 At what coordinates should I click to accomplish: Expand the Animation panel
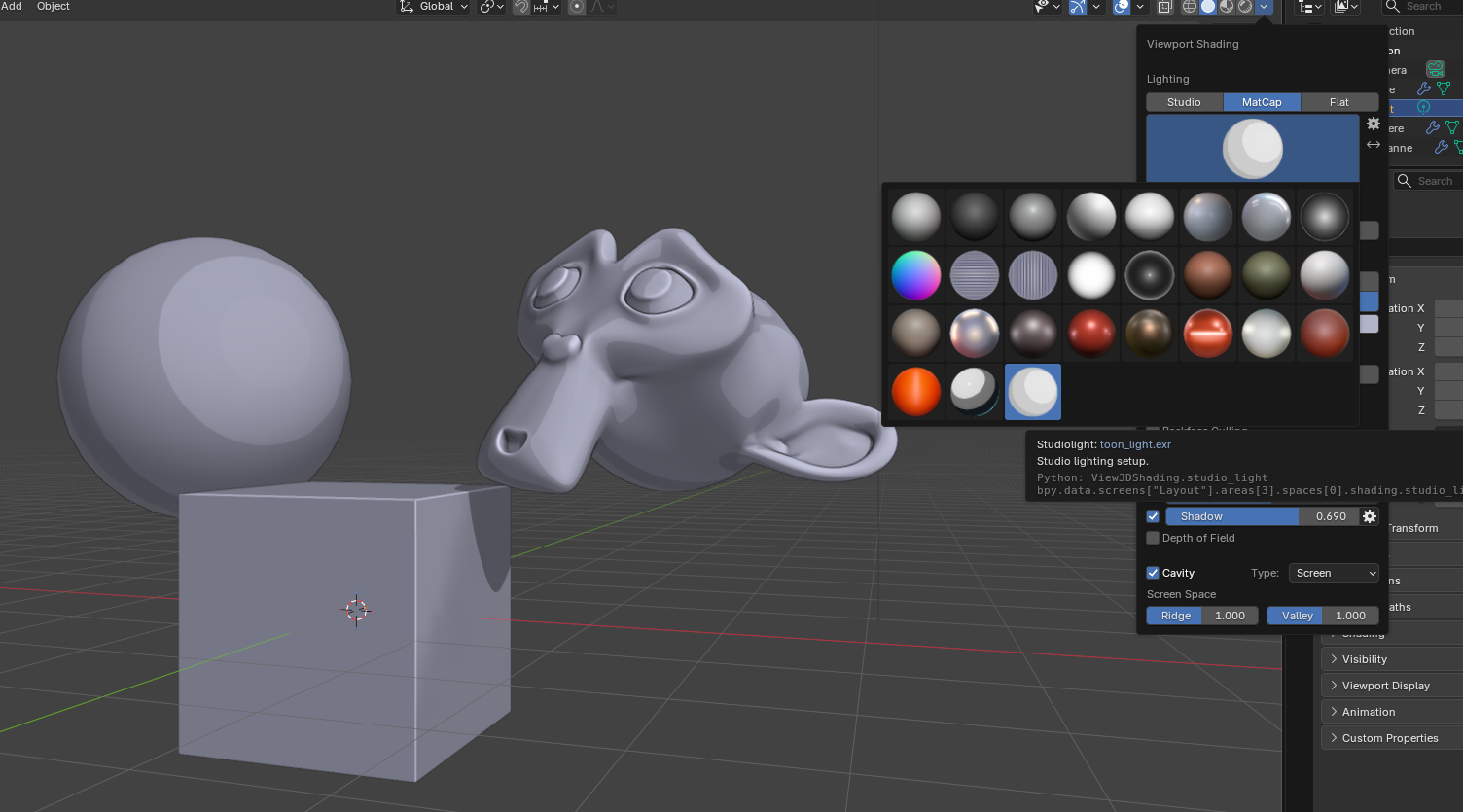(1392, 712)
